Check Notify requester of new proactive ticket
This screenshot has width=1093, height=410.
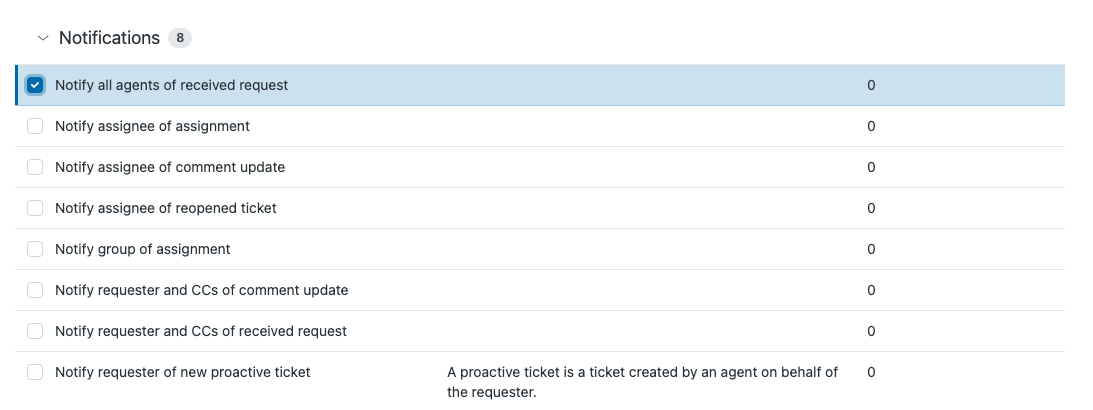pos(35,372)
